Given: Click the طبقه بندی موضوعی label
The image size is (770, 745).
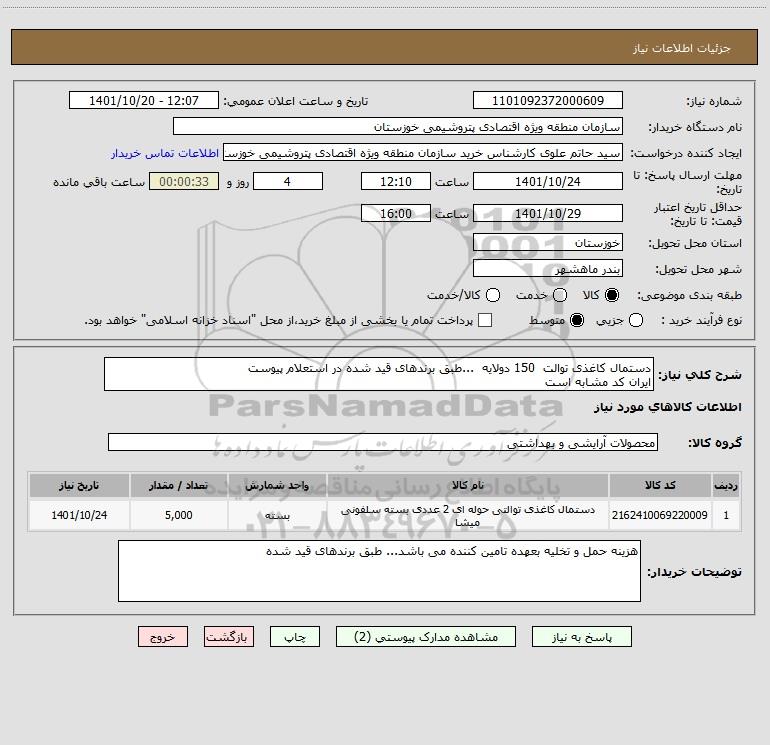Looking at the screenshot, I should click(689, 295).
